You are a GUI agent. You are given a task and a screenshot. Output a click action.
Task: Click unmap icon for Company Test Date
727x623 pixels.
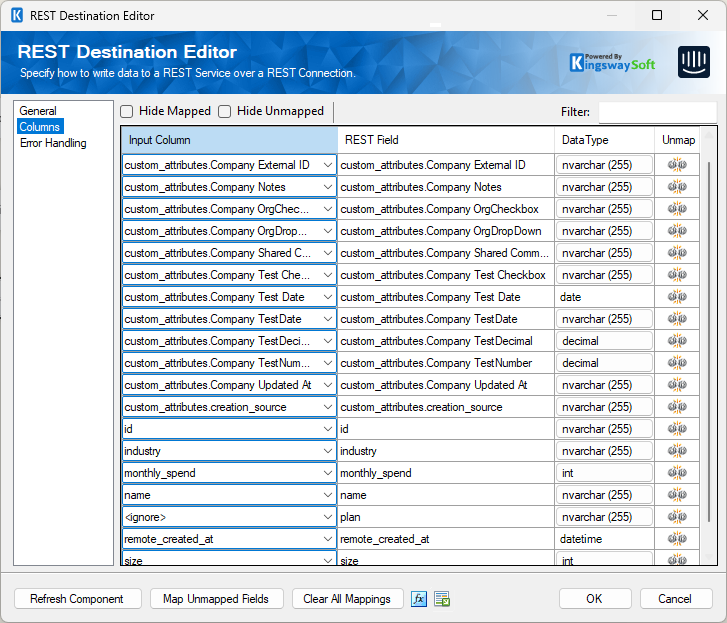pos(677,297)
